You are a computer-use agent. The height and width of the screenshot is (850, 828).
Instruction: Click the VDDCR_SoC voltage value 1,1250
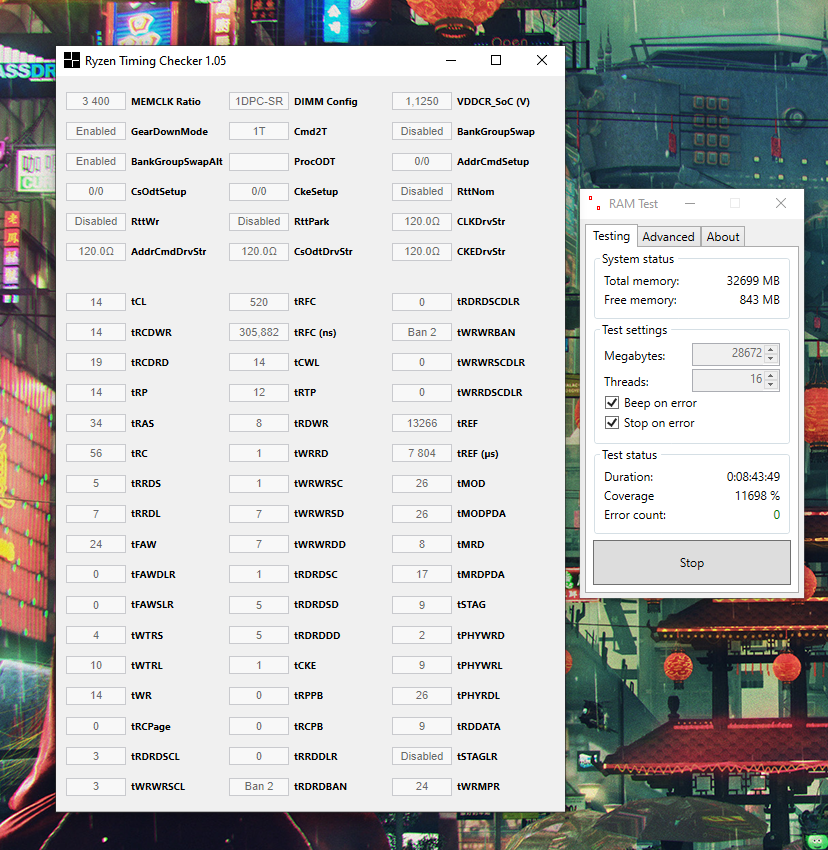click(x=422, y=101)
